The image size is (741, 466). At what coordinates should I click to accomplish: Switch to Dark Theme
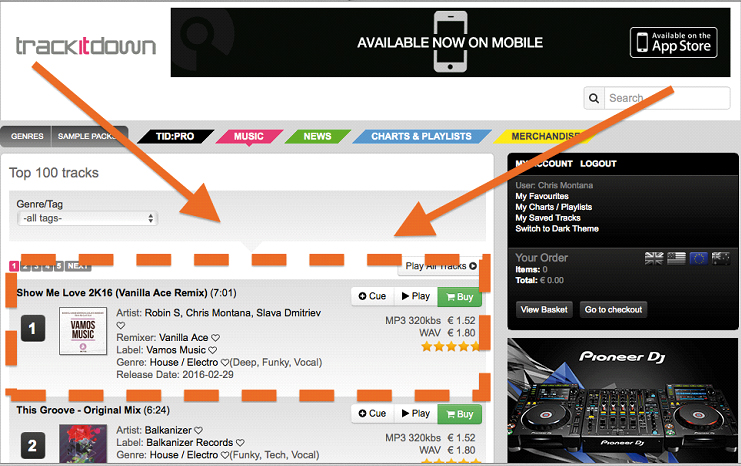[x=557, y=229]
